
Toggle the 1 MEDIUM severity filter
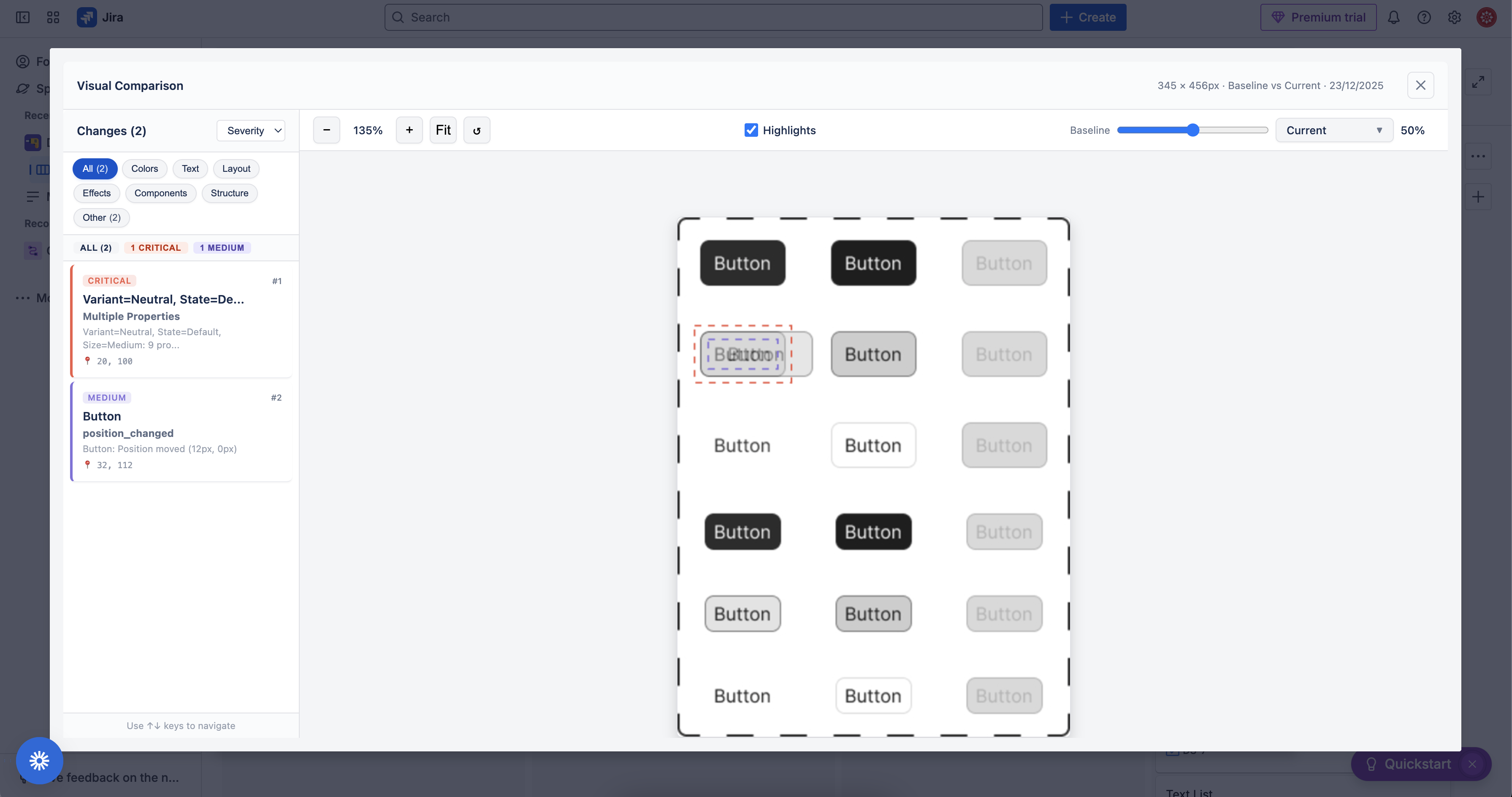click(x=222, y=248)
